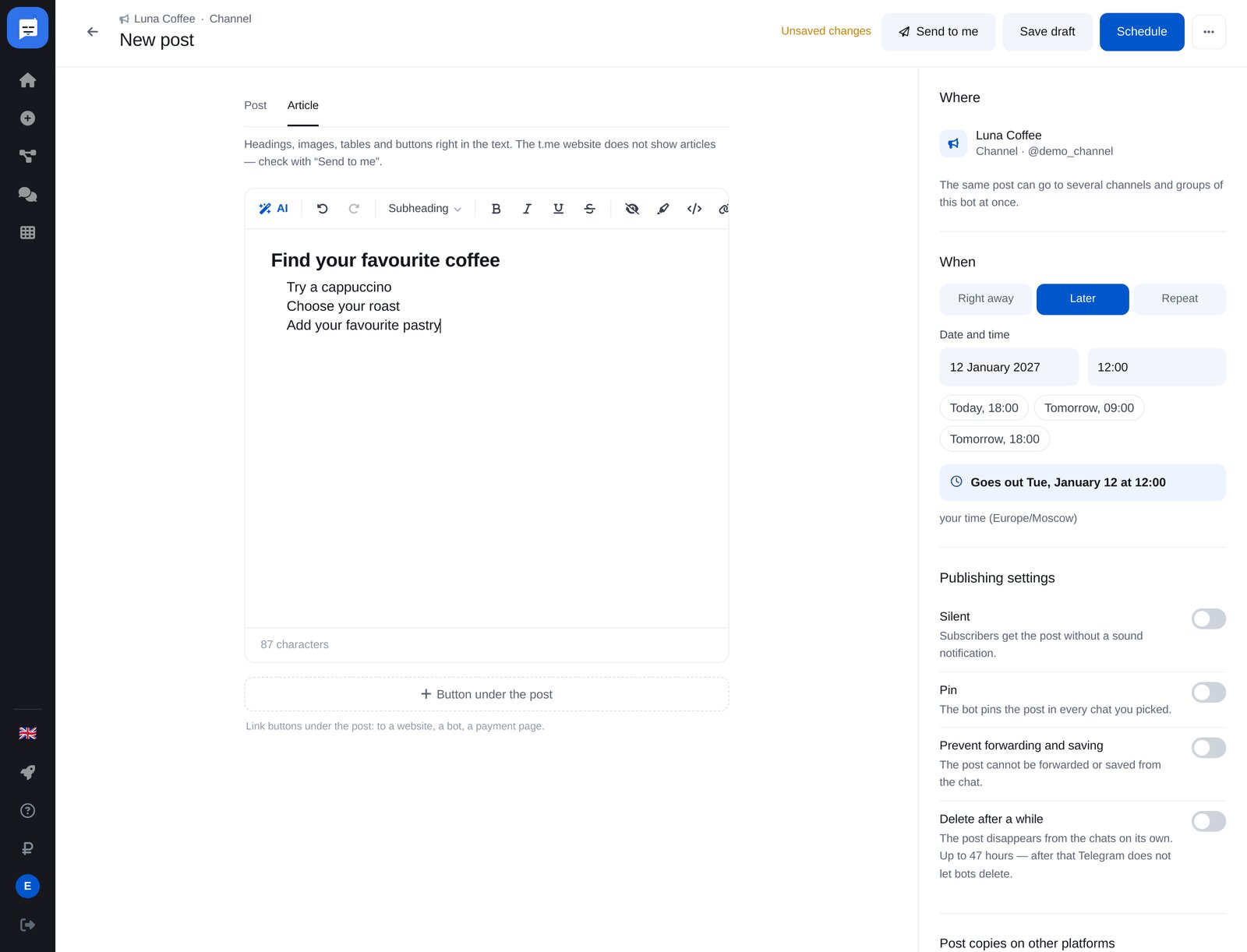Click the highlighter marker icon
The width and height of the screenshot is (1247, 952).
click(x=663, y=209)
